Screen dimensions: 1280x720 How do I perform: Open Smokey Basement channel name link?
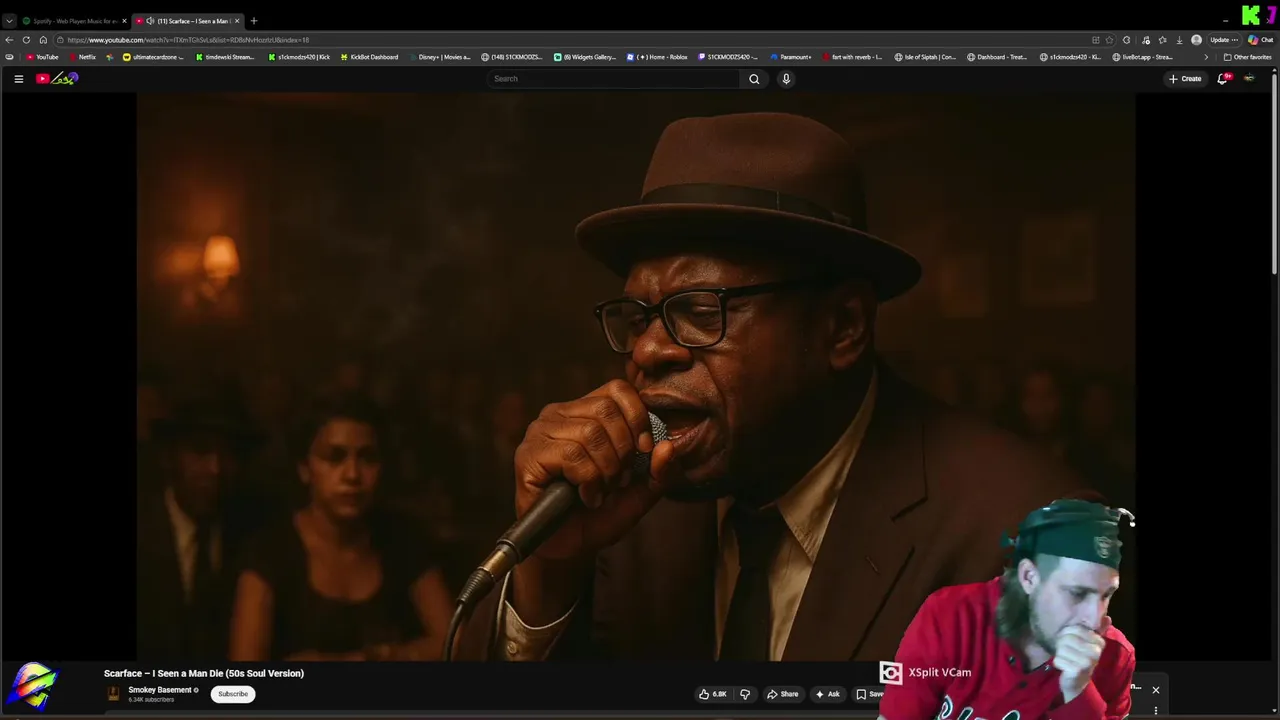tap(159, 690)
